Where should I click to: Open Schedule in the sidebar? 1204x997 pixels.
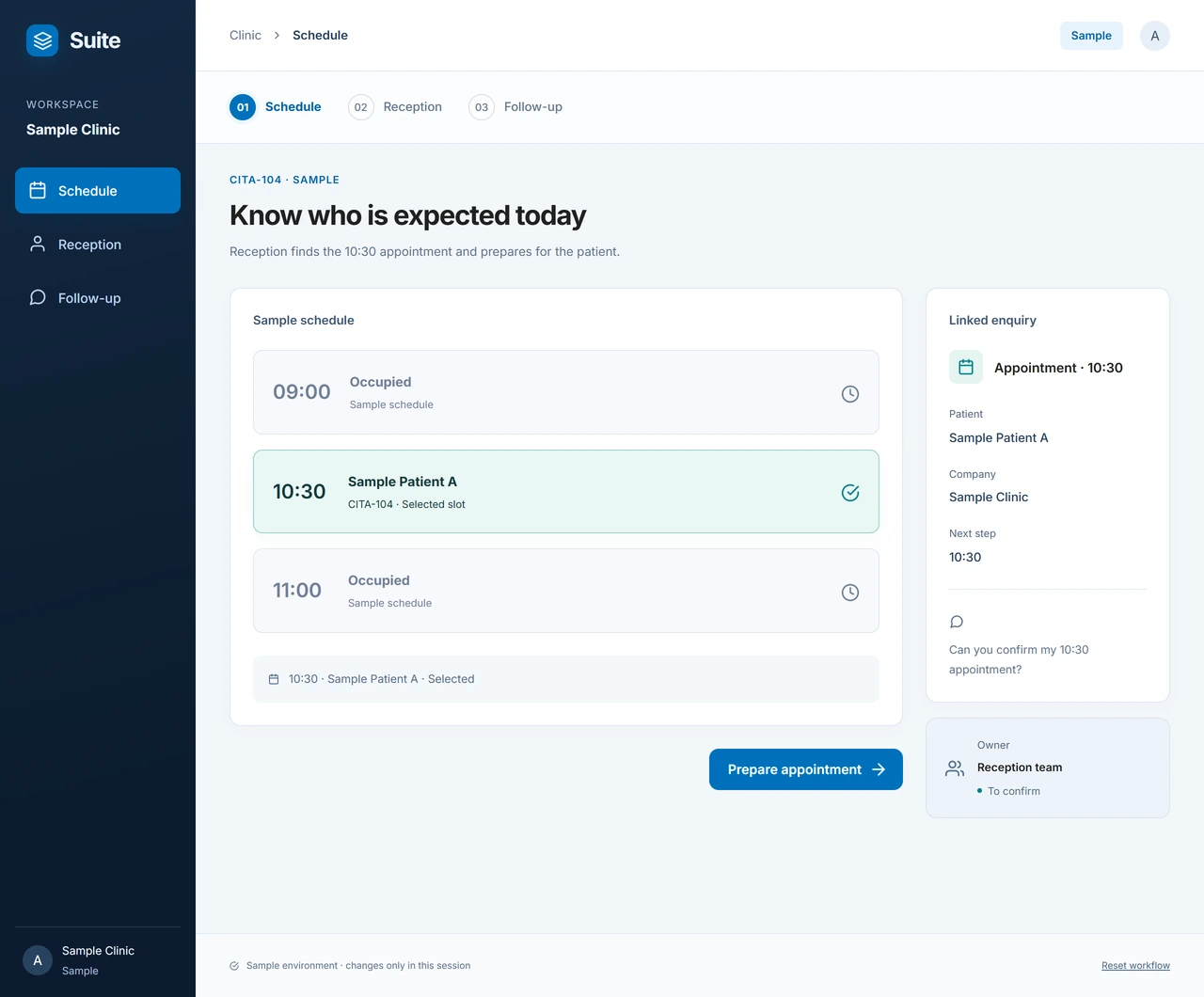click(98, 191)
